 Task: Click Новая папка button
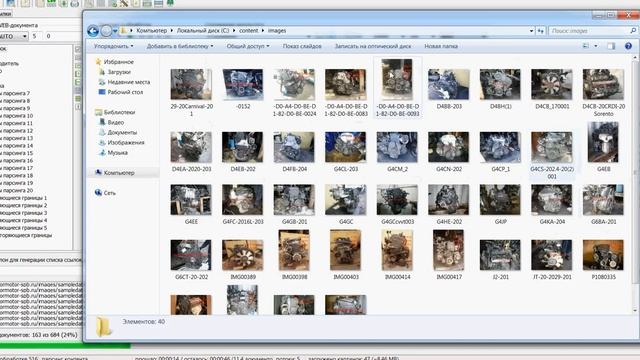pyautogui.click(x=441, y=46)
